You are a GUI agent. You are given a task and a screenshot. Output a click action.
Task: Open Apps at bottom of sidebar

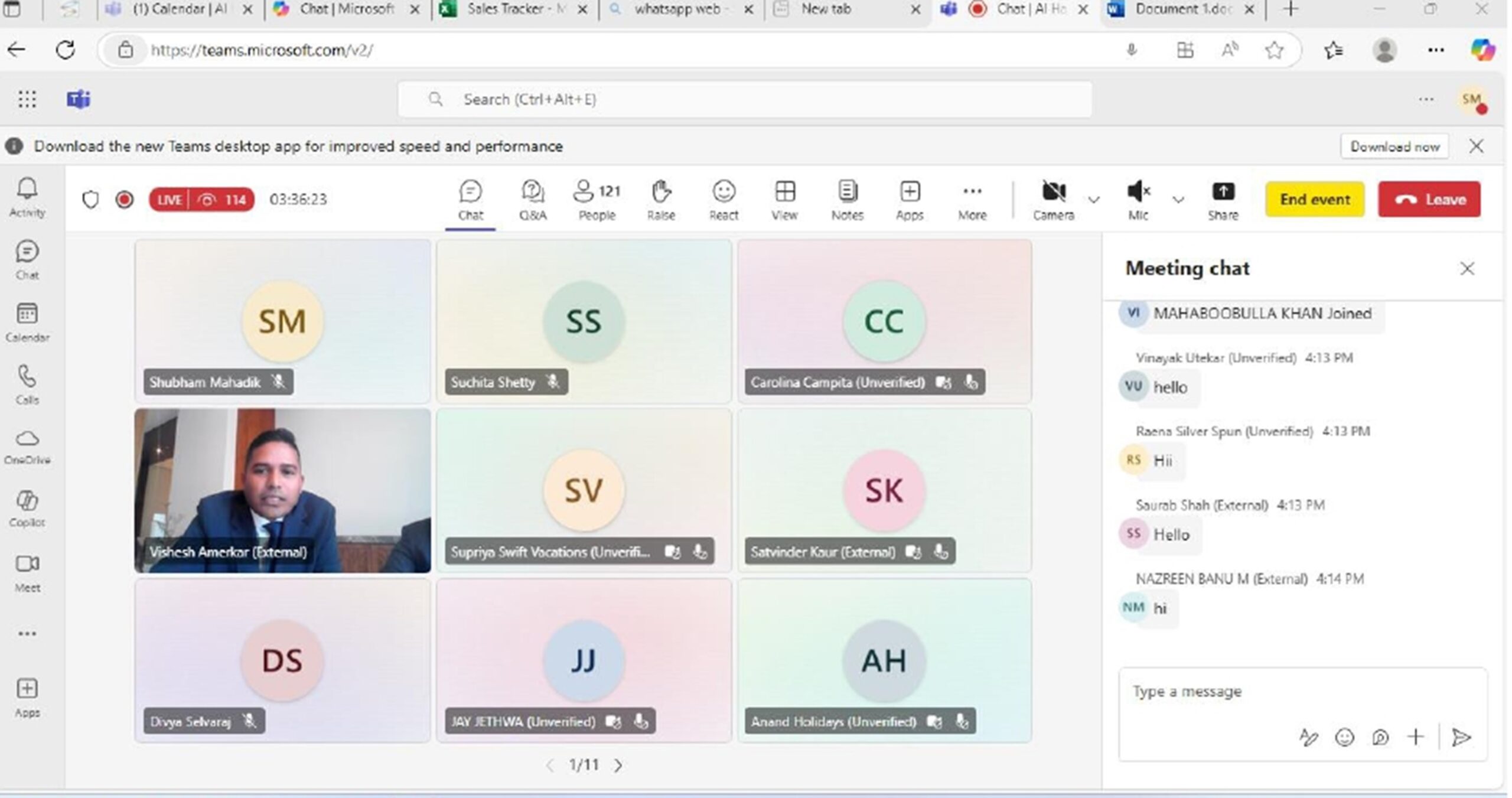click(27, 698)
